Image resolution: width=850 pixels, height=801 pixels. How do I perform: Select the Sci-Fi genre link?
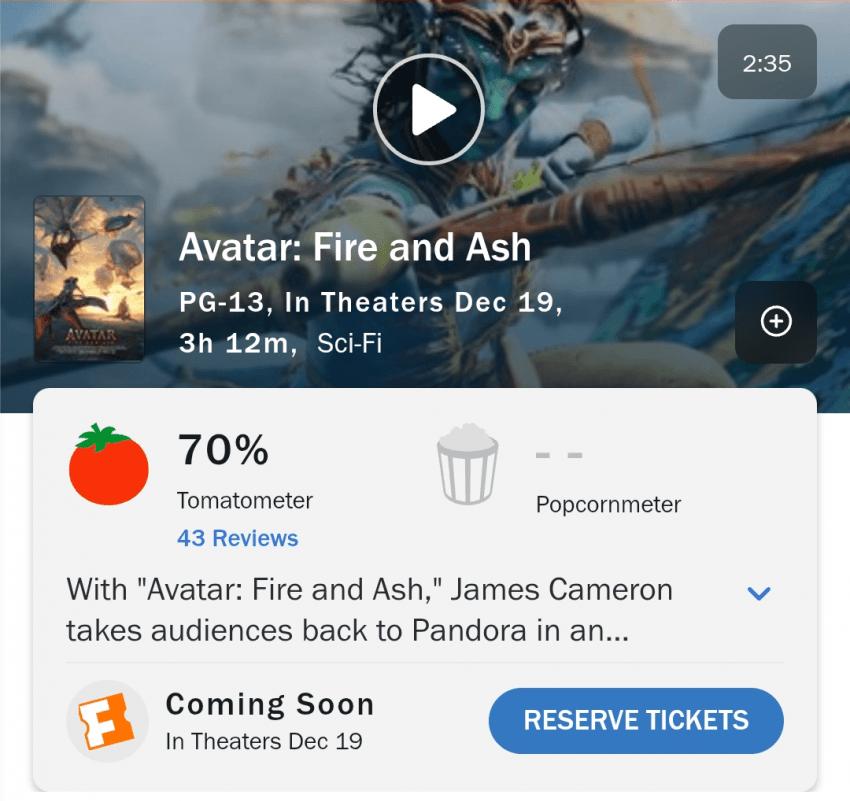pos(350,343)
